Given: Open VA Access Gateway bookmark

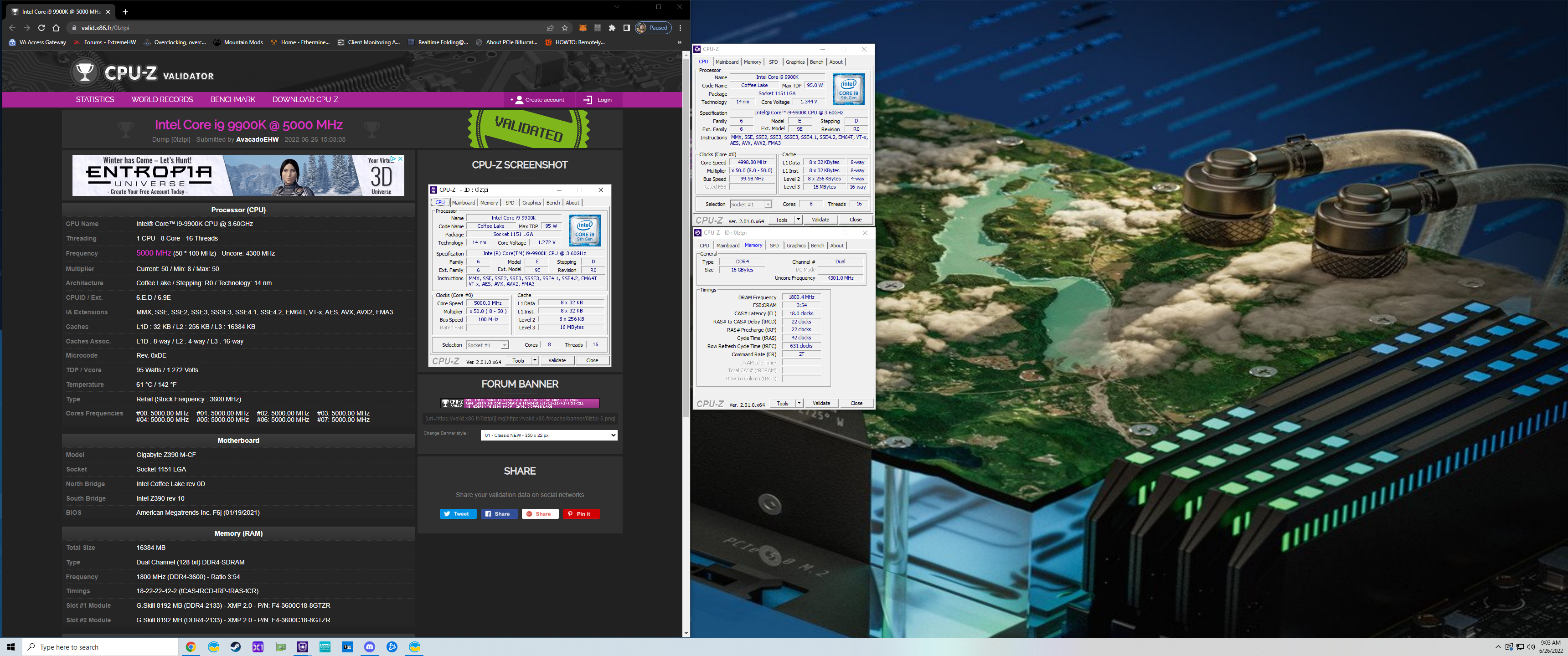Looking at the screenshot, I should coord(37,42).
